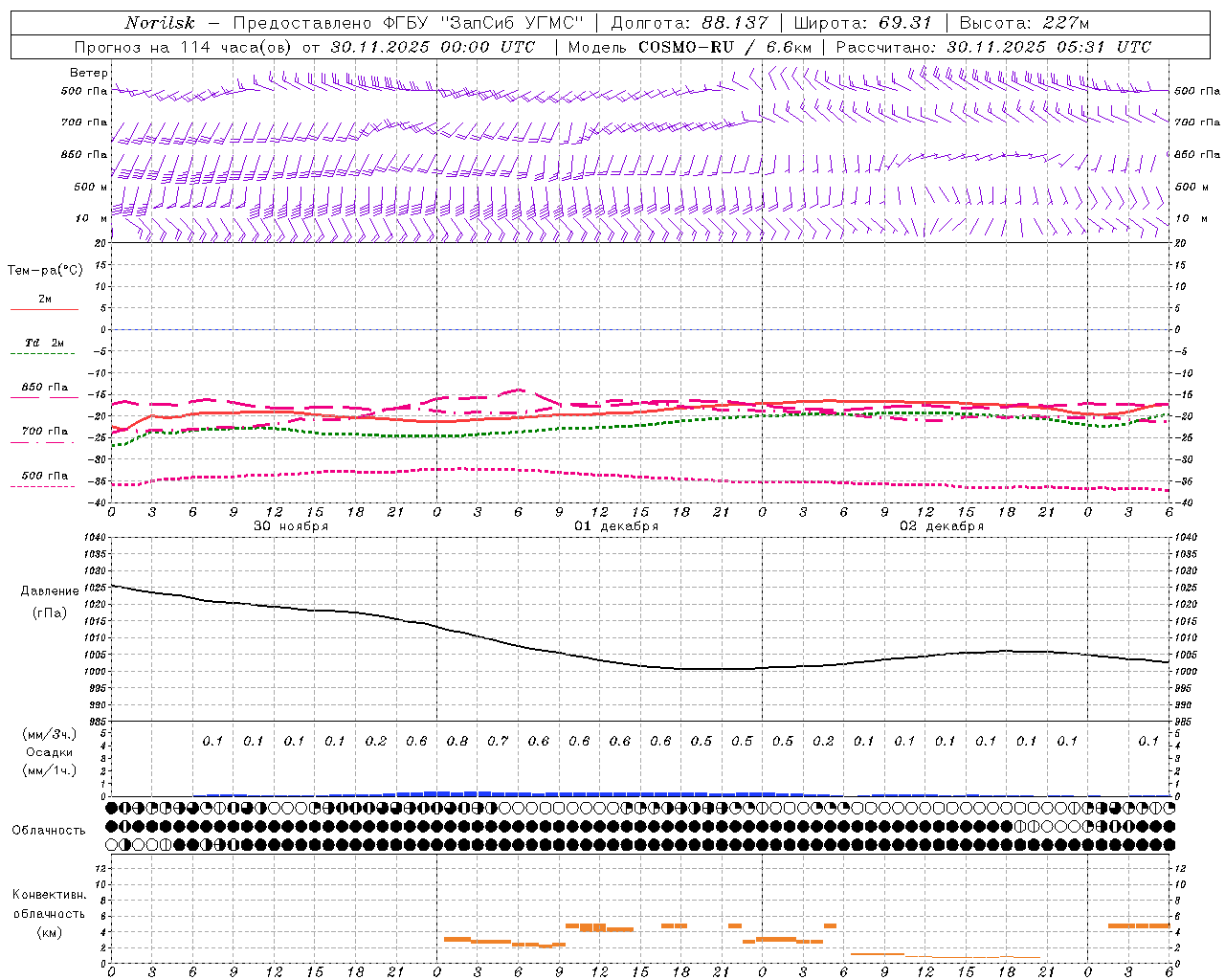Click the Высота: 227м elevation text
1225x980 pixels.
tap(1023, 23)
